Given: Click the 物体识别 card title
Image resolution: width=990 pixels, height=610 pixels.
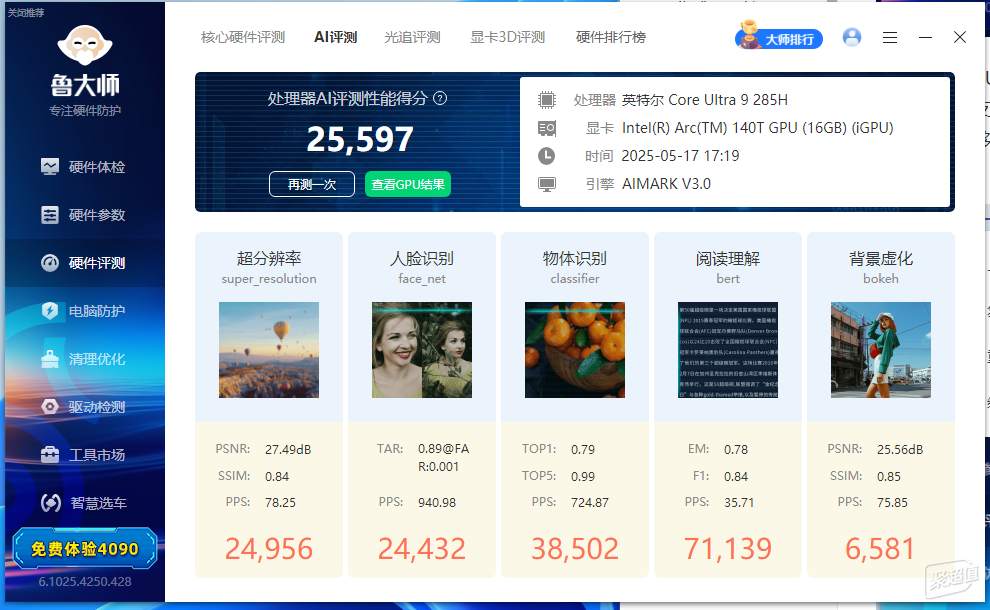Looking at the screenshot, I should coord(575,258).
